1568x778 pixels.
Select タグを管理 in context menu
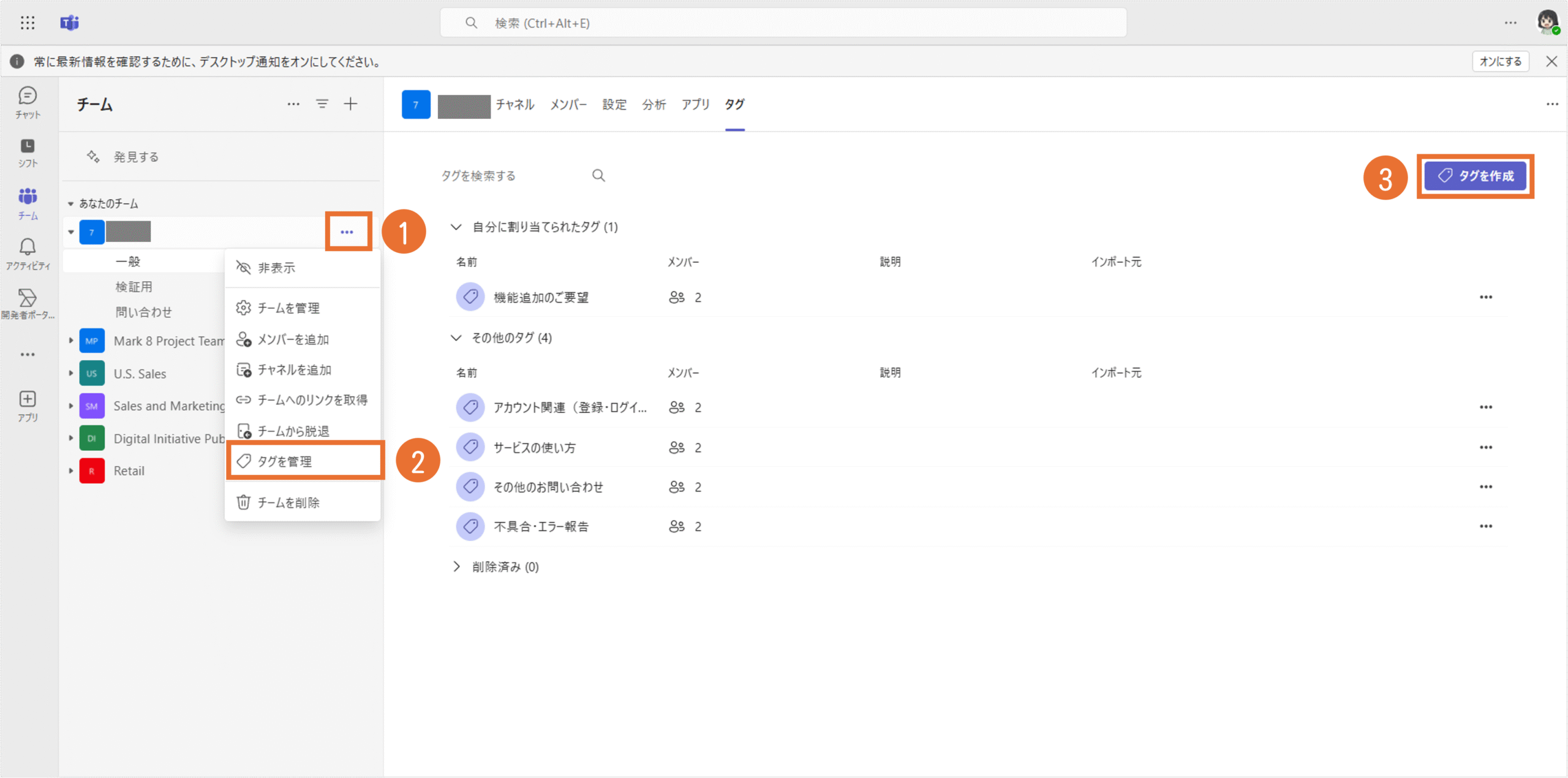(x=285, y=461)
